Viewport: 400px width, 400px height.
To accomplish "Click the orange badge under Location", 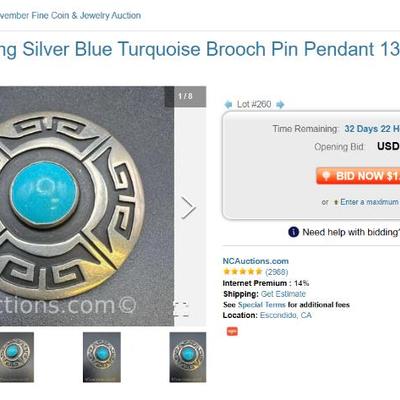I will click(x=232, y=331).
